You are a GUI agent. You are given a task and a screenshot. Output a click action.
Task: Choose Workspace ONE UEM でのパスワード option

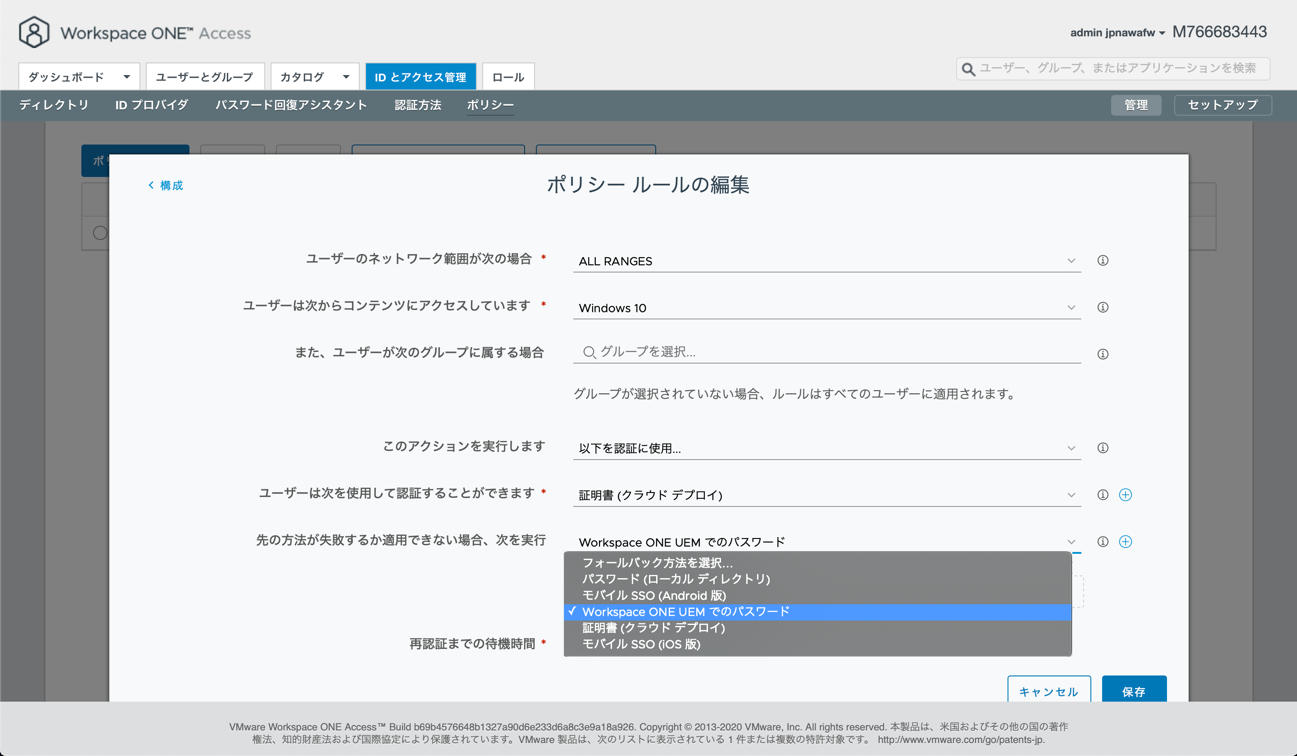coord(818,611)
